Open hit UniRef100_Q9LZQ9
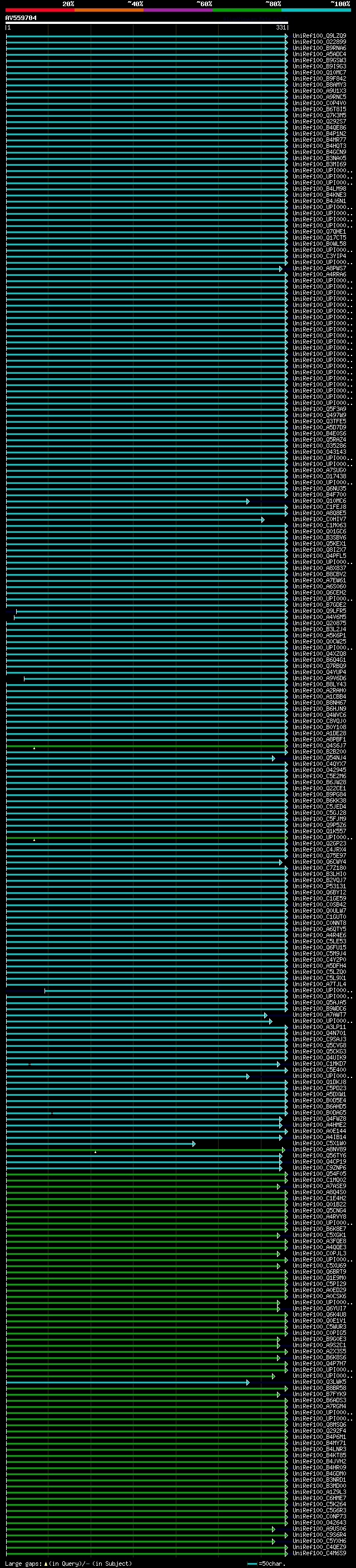 pyautogui.click(x=319, y=36)
